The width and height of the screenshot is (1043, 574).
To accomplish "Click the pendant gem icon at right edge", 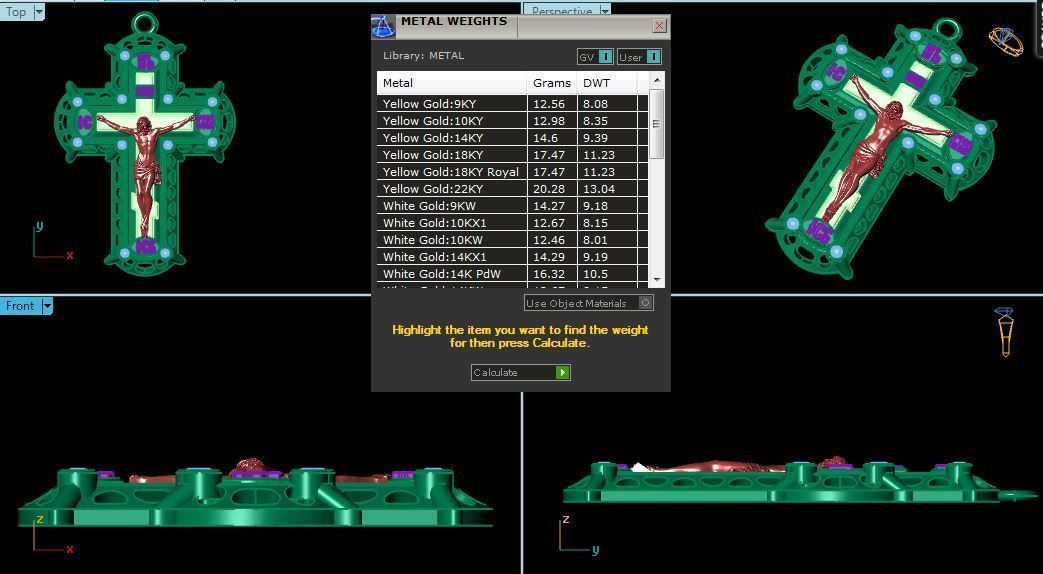I will 1004,331.
